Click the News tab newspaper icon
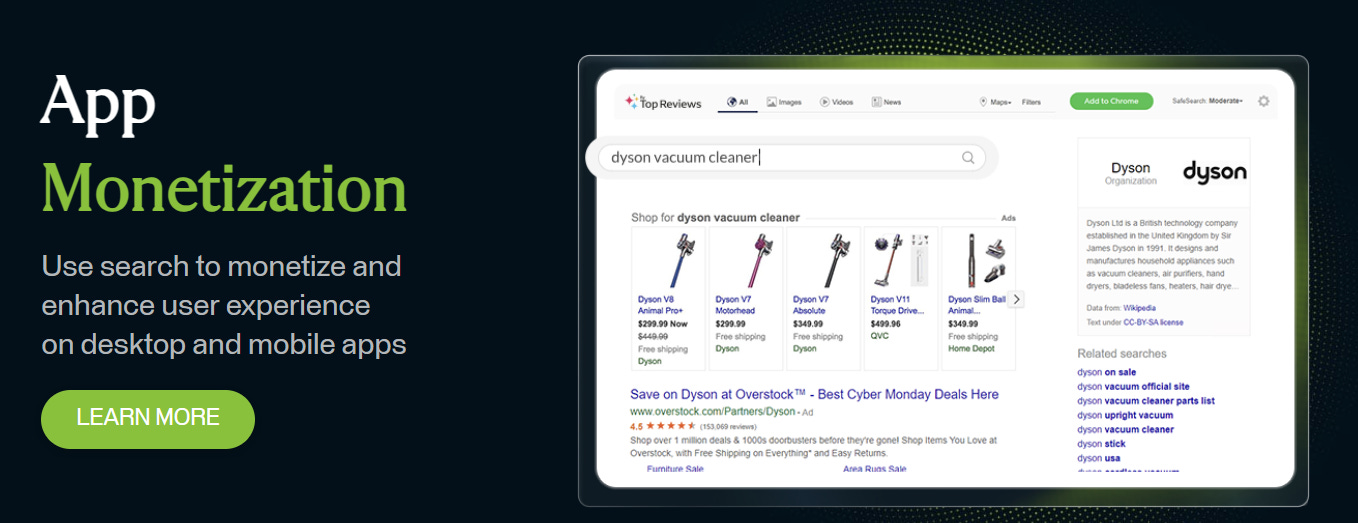The image size is (1358, 523). (876, 102)
